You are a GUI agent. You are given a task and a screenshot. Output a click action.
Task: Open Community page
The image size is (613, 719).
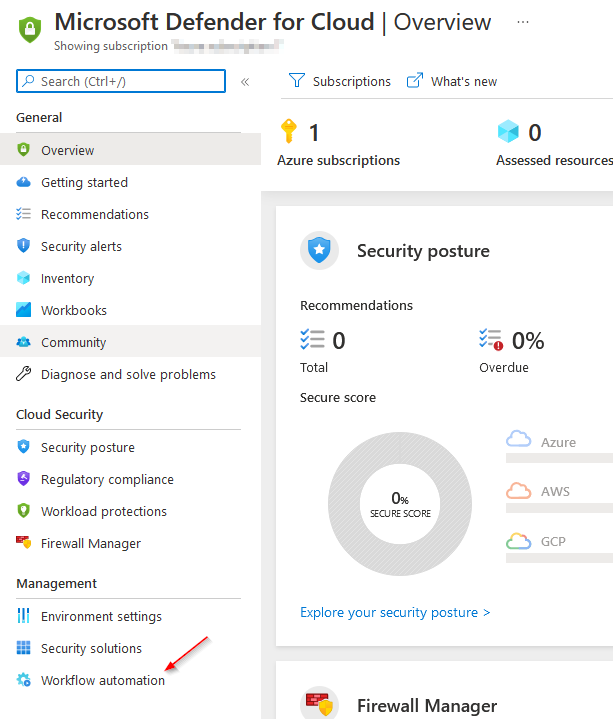pos(130,343)
